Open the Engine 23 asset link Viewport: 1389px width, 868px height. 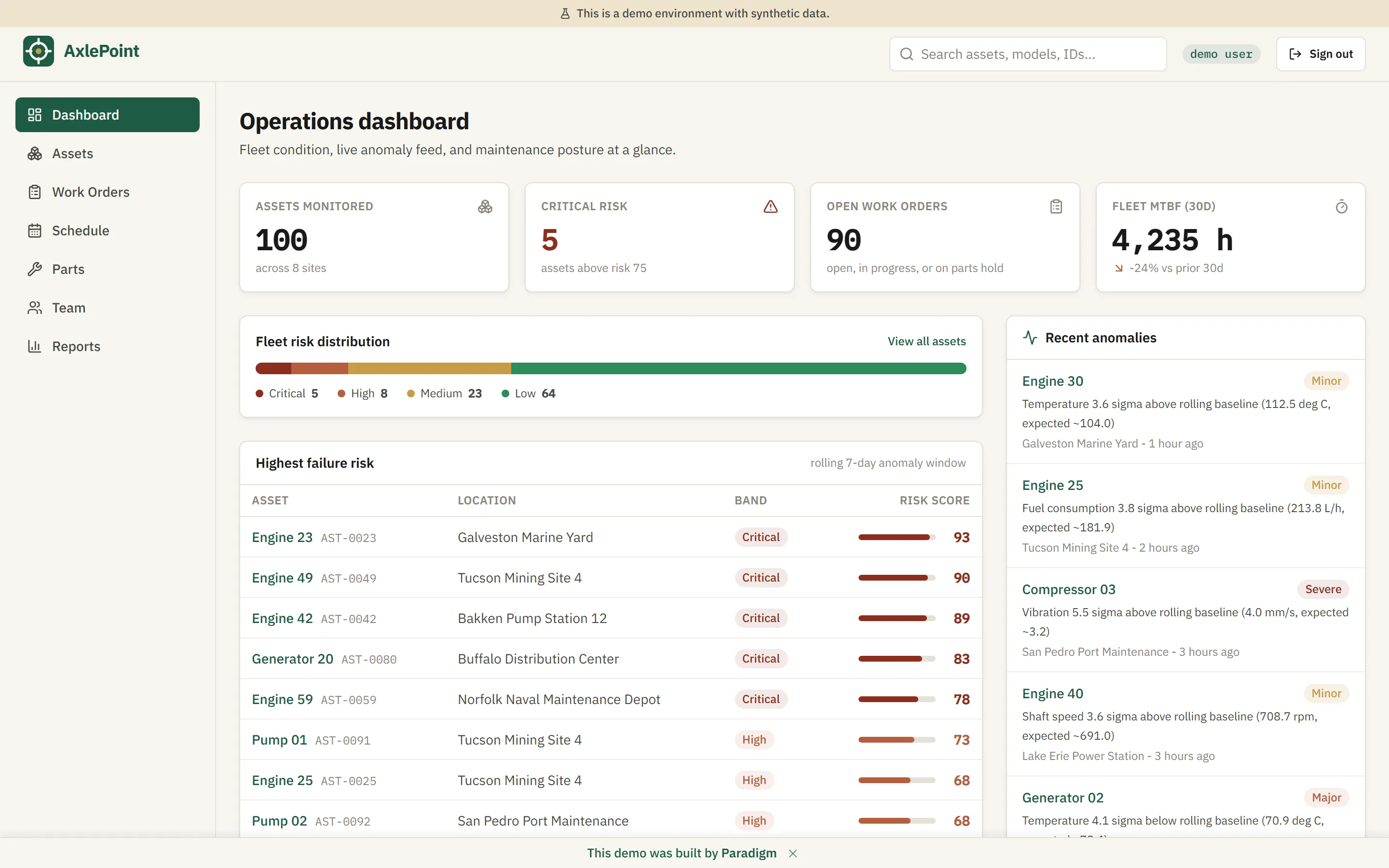pyautogui.click(x=282, y=537)
